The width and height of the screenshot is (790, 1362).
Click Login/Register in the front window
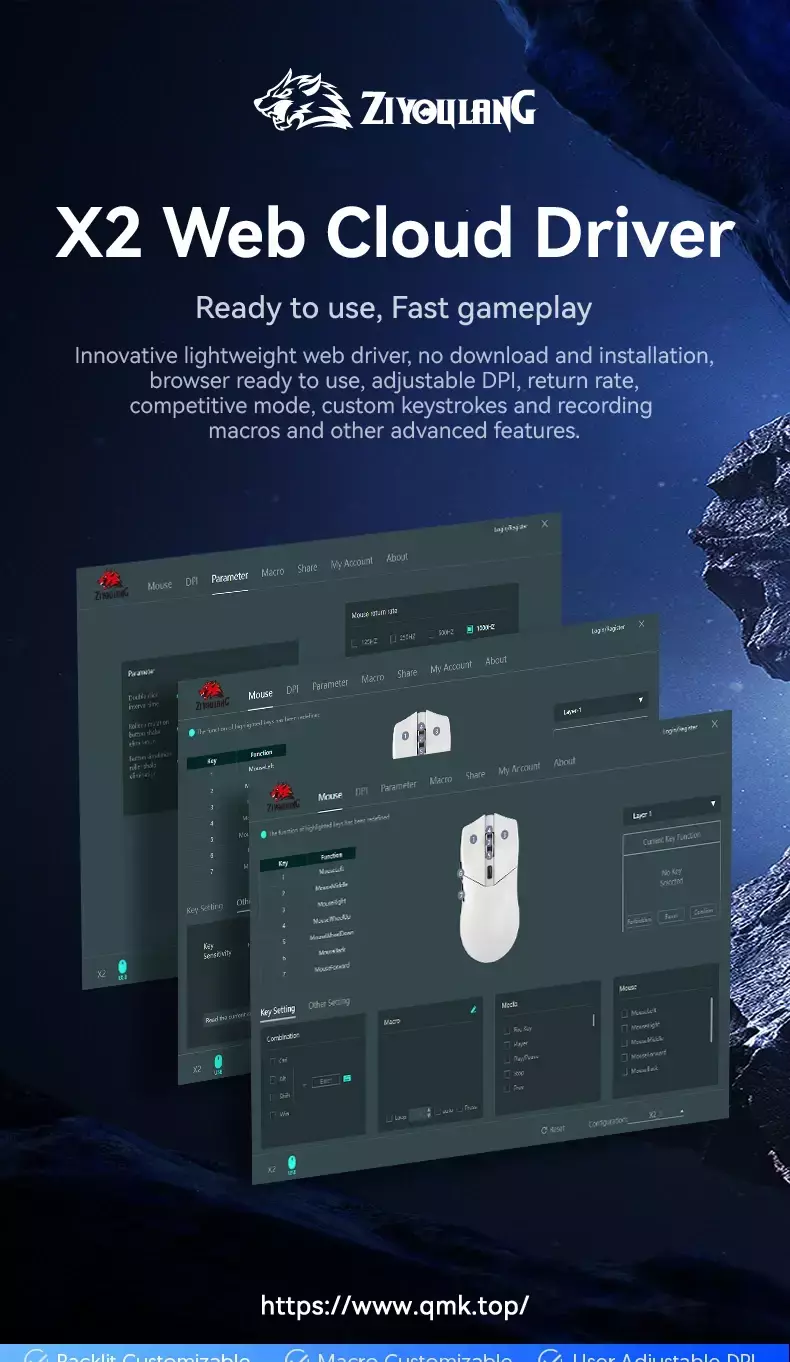[680, 730]
